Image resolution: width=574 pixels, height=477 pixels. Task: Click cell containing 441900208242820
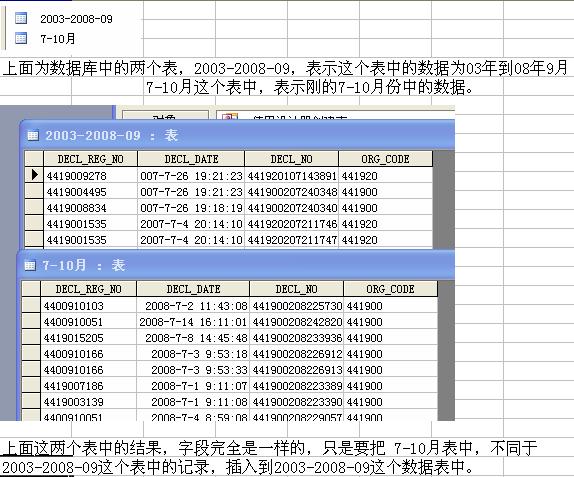tap(297, 322)
